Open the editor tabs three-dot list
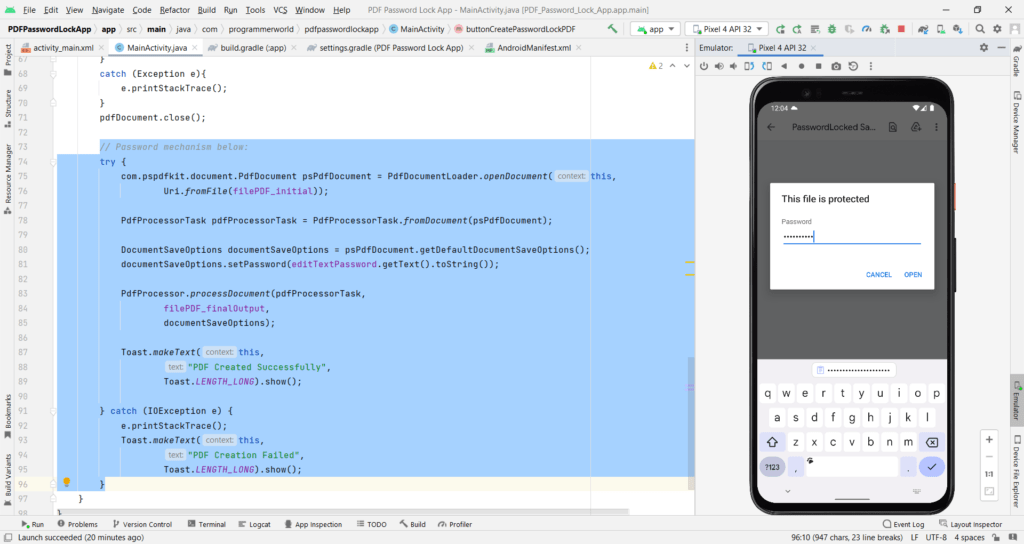 [686, 48]
